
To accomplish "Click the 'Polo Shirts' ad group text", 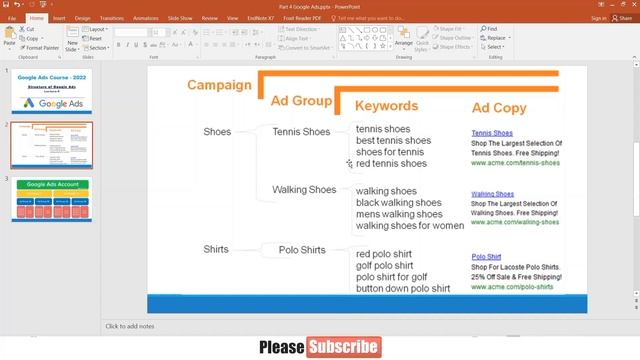I will click(302, 250).
